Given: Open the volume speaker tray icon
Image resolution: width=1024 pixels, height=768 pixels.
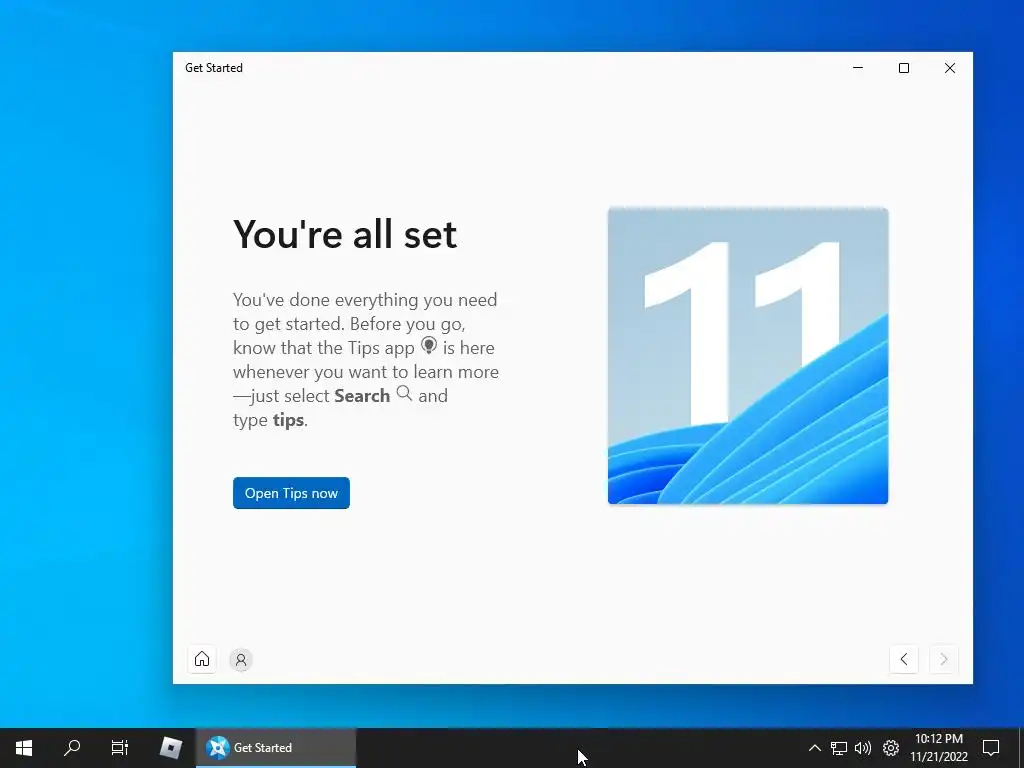Looking at the screenshot, I should 863,748.
